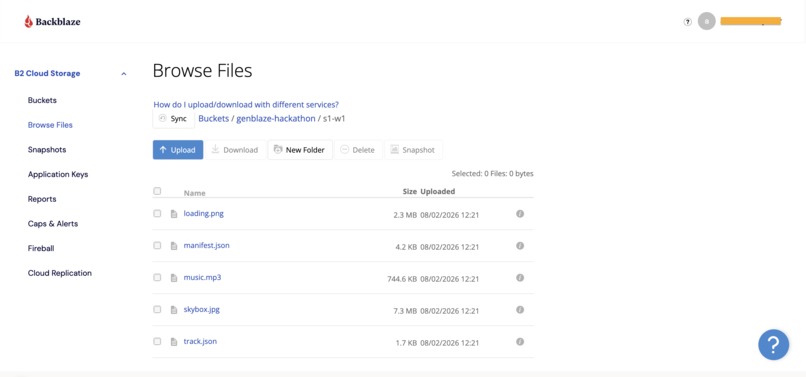Click the 7.3 MB size value
The width and height of the screenshot is (806, 377).
click(405, 311)
